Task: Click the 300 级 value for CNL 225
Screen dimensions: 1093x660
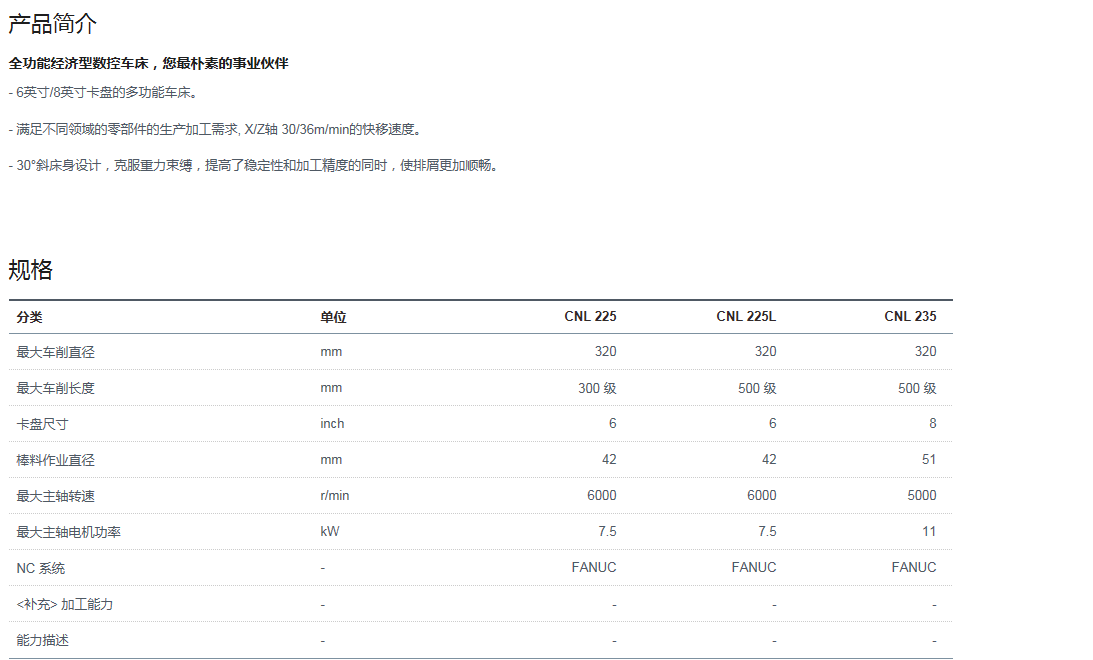Action: (x=597, y=388)
